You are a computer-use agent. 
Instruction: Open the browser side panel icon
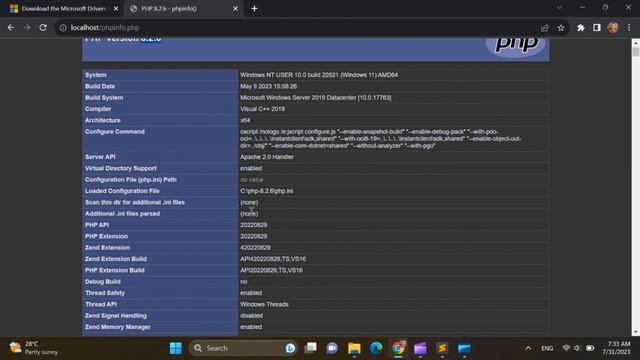pos(597,28)
